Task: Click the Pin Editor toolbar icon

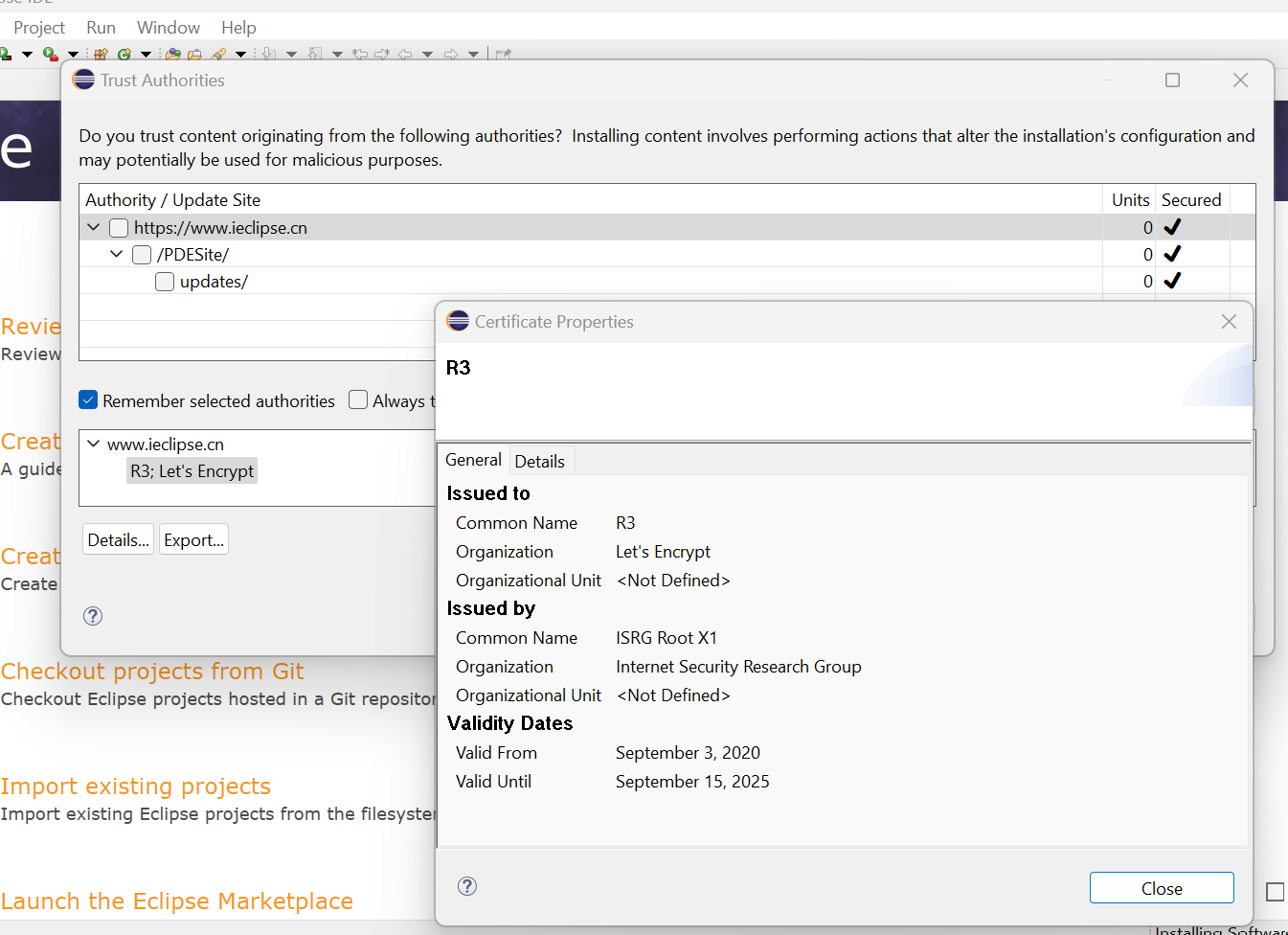Action: 503,54
